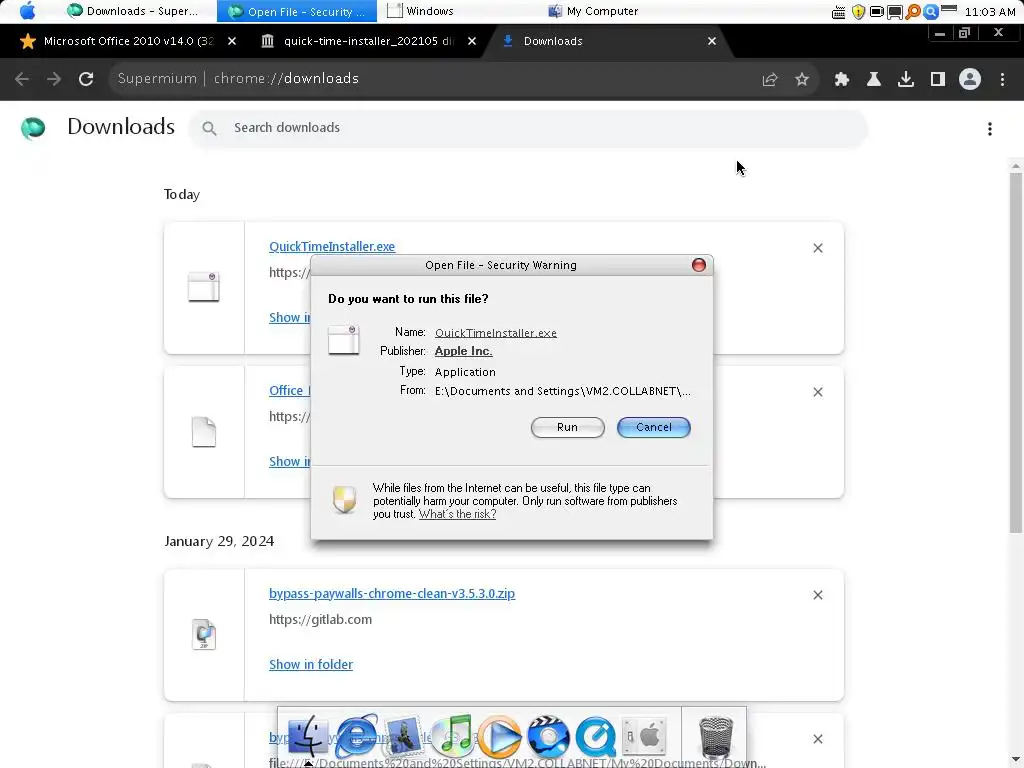This screenshot has width=1024, height=768.
Task: Open the orange play media player dock icon
Action: click(500, 737)
